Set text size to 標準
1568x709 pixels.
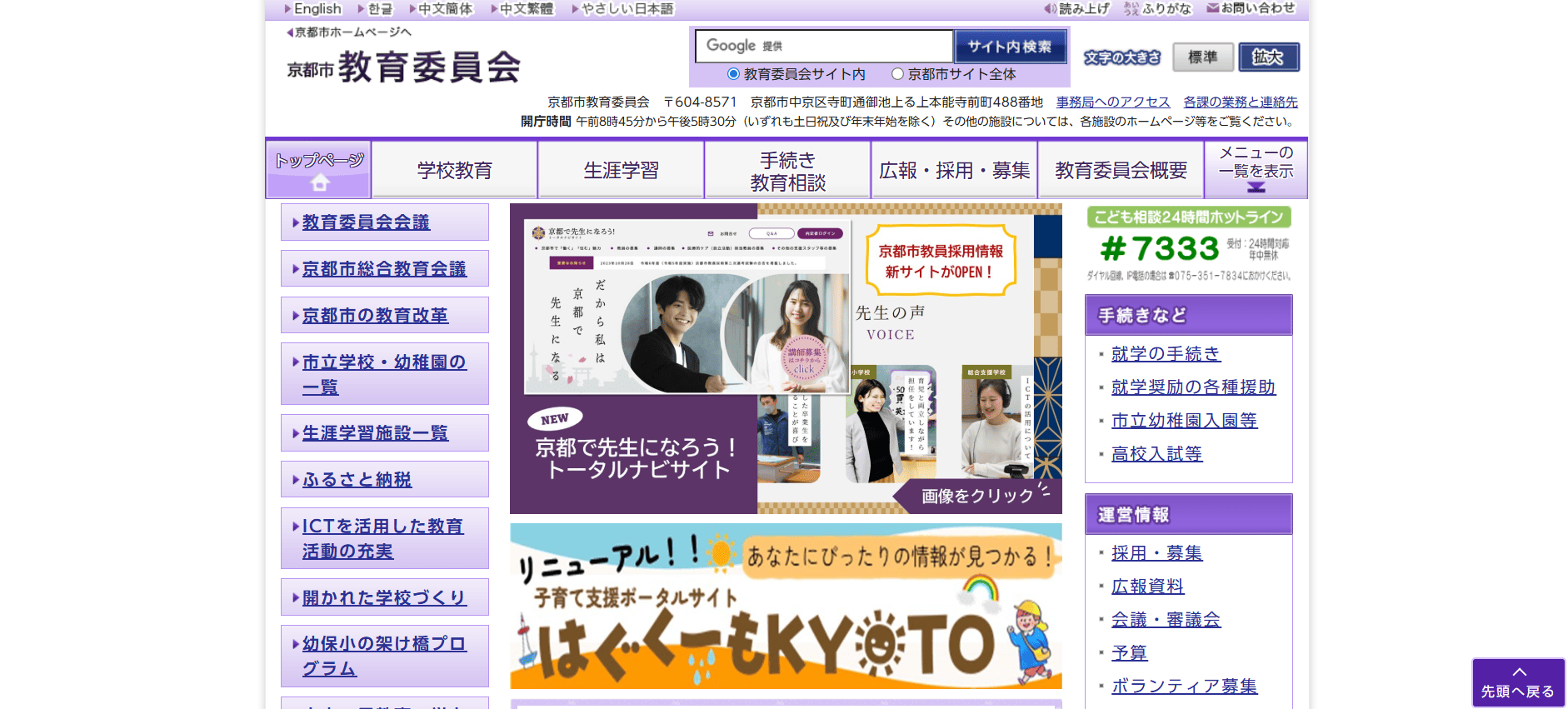click(x=1202, y=57)
